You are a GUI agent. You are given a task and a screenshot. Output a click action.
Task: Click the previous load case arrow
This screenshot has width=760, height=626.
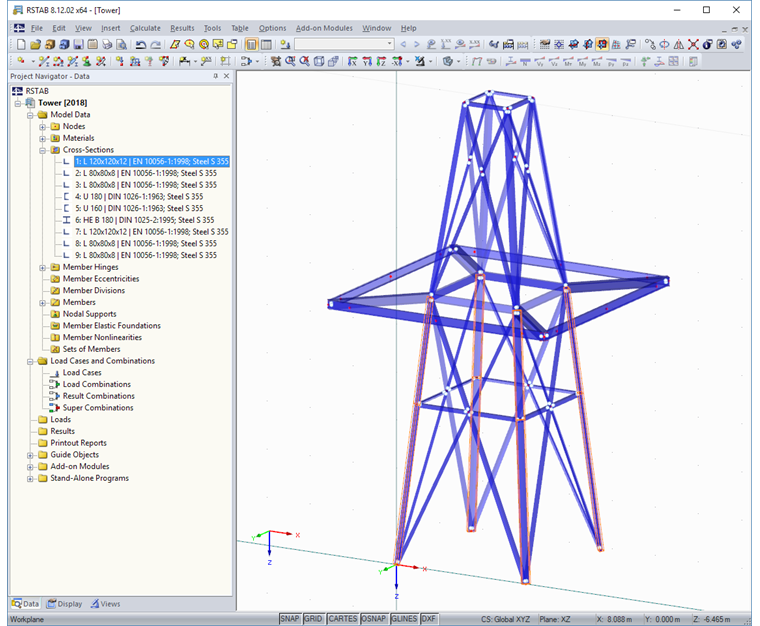click(403, 45)
